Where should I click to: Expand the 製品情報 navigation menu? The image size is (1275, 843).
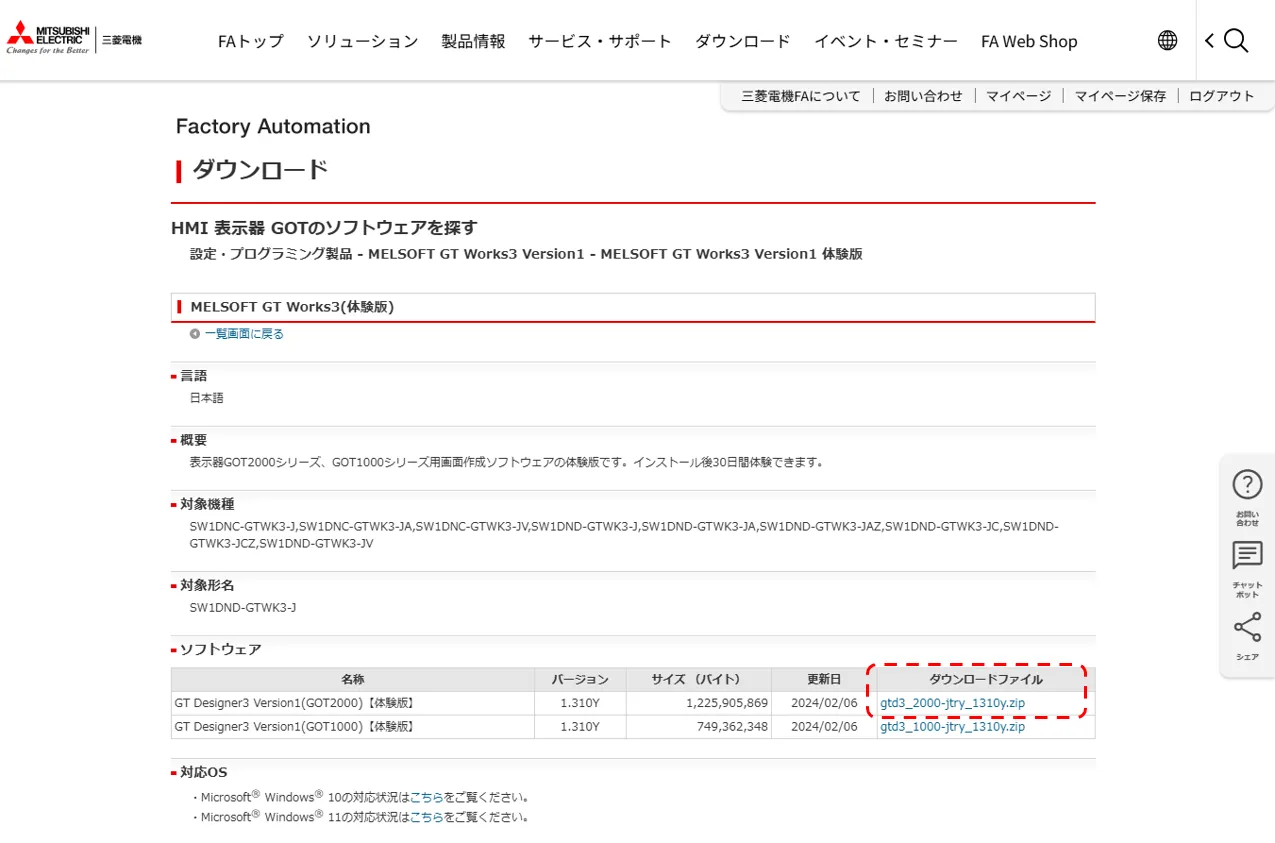[x=473, y=41]
